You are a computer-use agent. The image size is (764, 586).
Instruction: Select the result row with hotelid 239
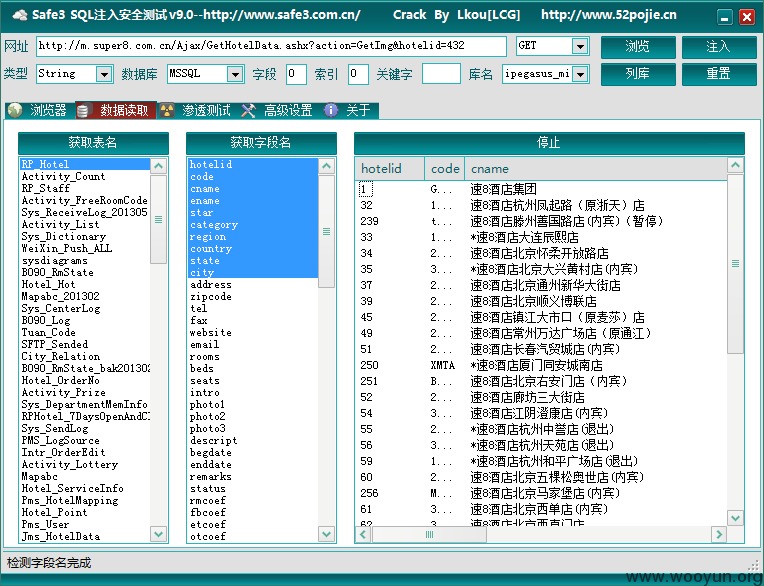[x=541, y=221]
